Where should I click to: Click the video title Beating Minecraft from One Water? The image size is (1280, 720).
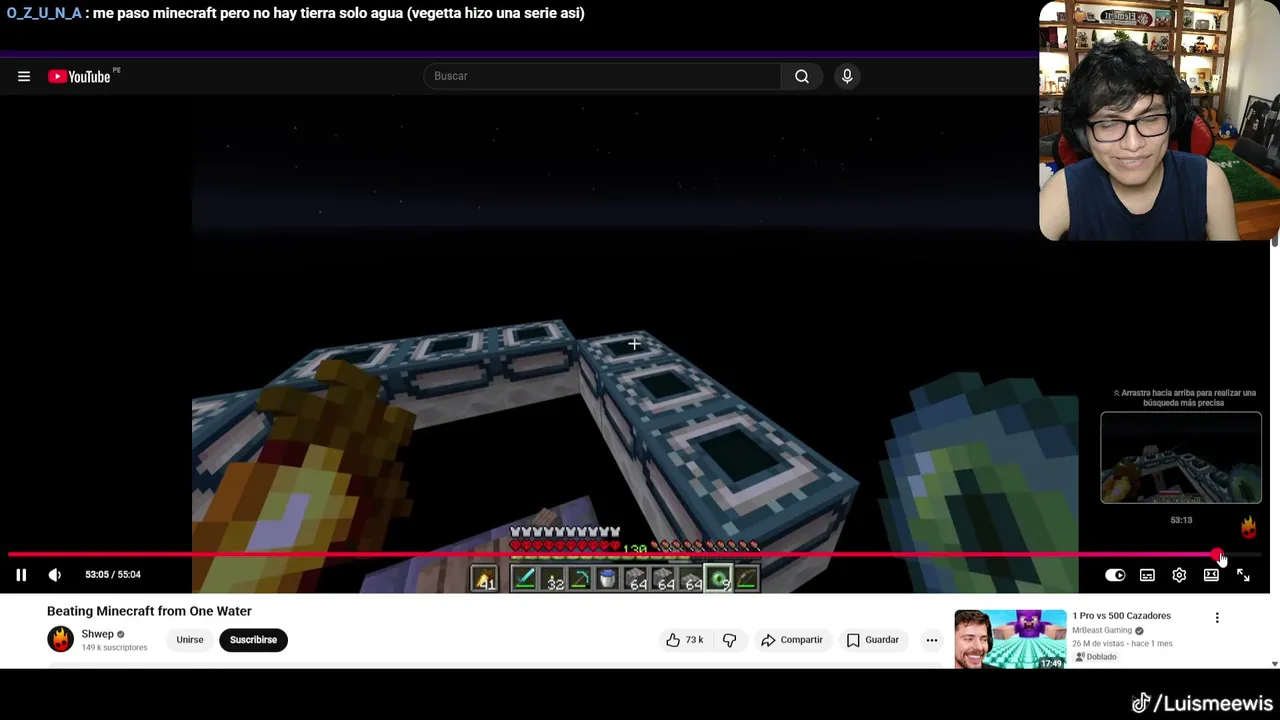(x=149, y=611)
